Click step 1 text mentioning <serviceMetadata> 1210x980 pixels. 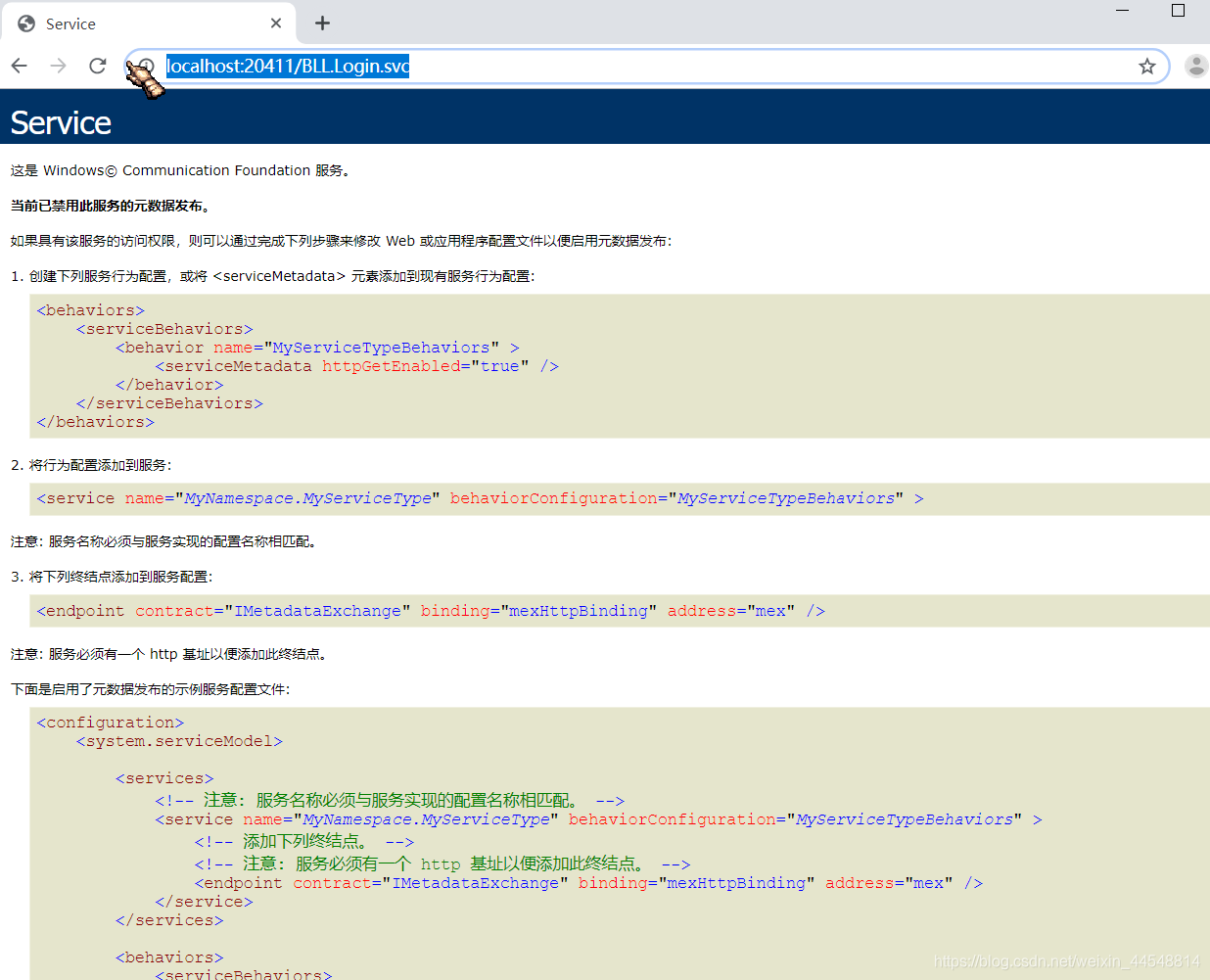273,276
